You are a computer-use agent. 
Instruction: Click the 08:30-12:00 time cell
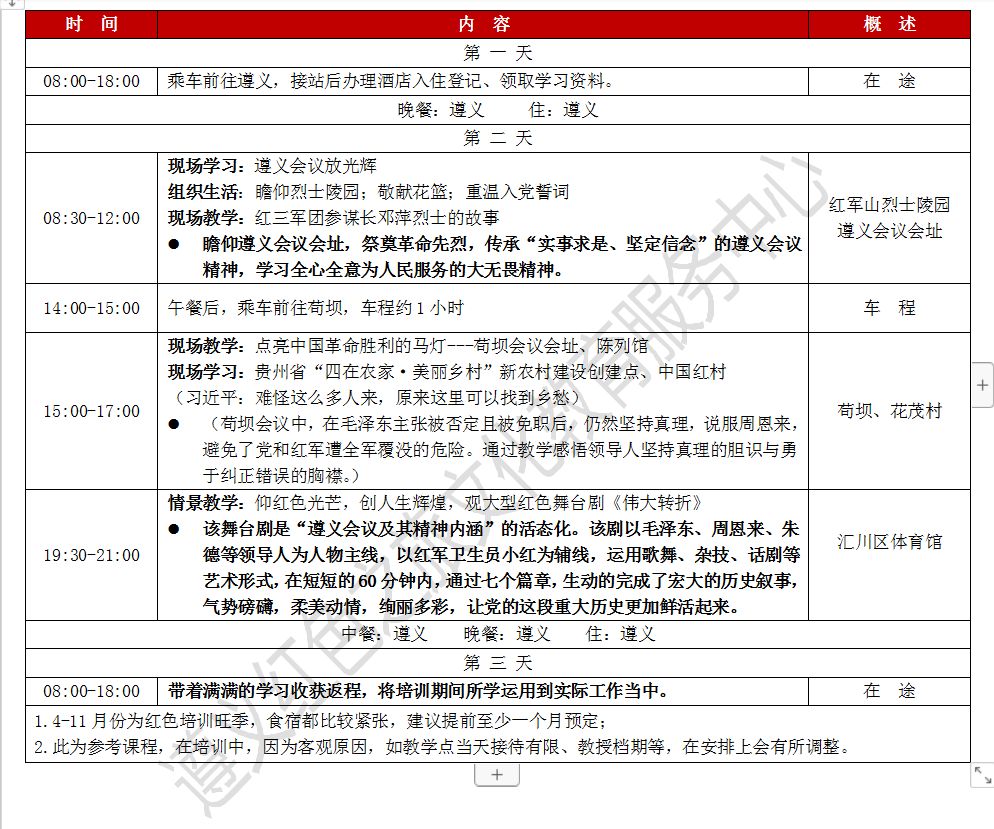[x=91, y=218]
